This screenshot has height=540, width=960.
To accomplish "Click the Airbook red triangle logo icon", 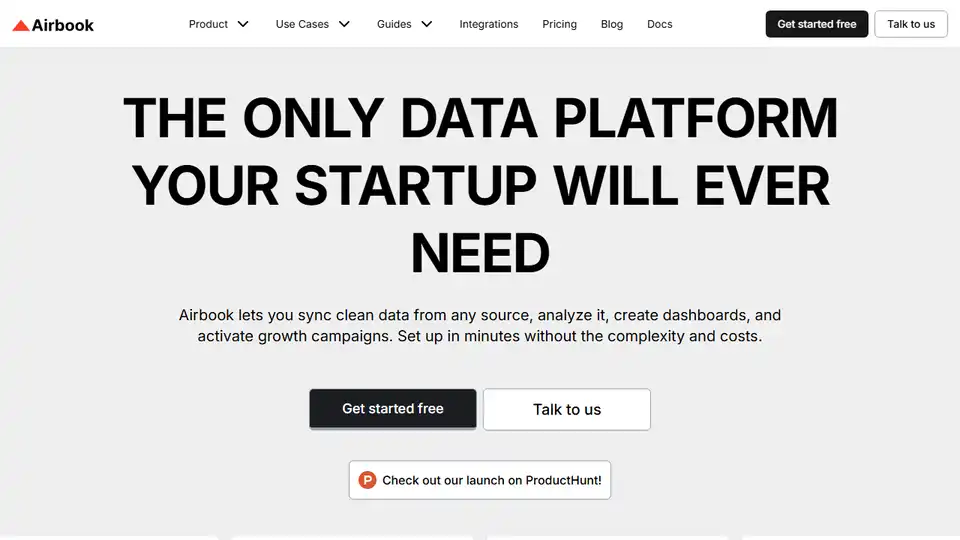I will tap(20, 25).
